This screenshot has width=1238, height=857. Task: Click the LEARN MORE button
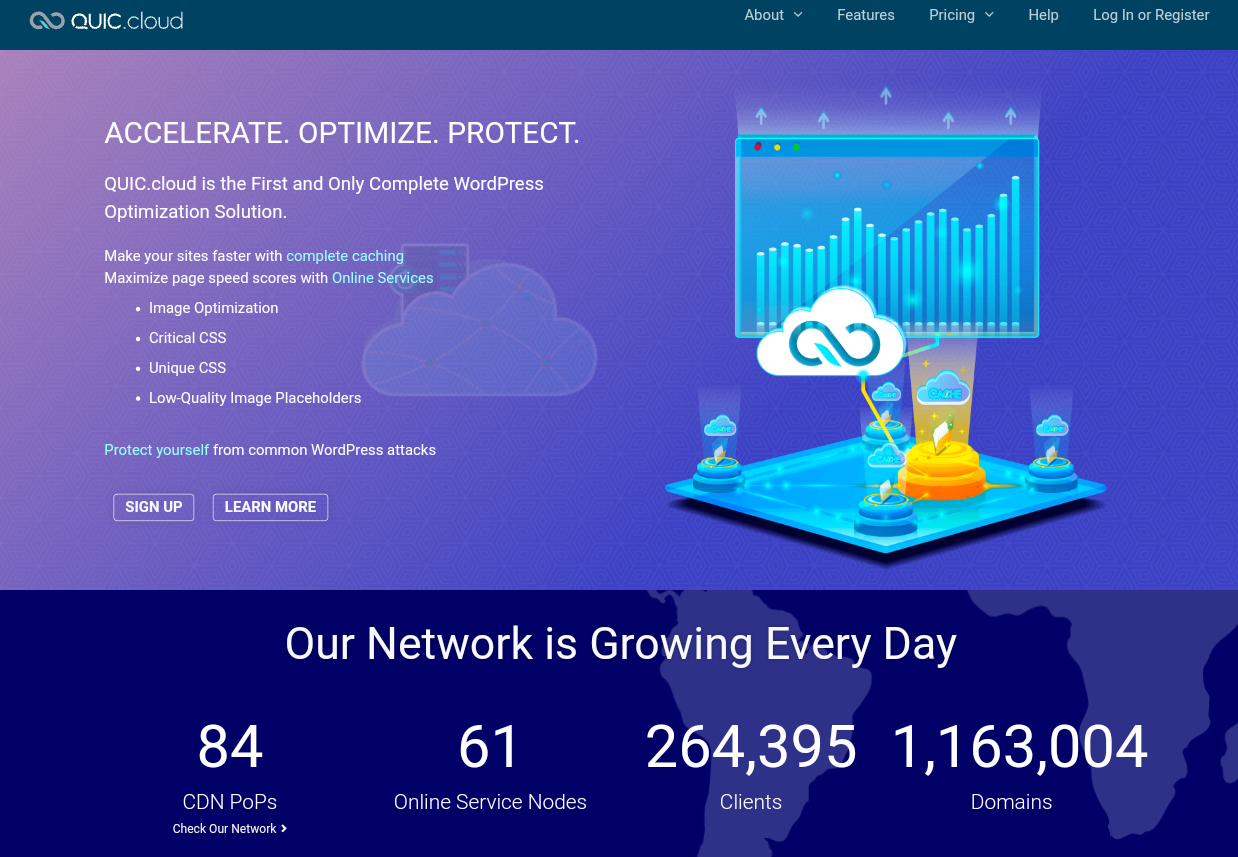(270, 507)
